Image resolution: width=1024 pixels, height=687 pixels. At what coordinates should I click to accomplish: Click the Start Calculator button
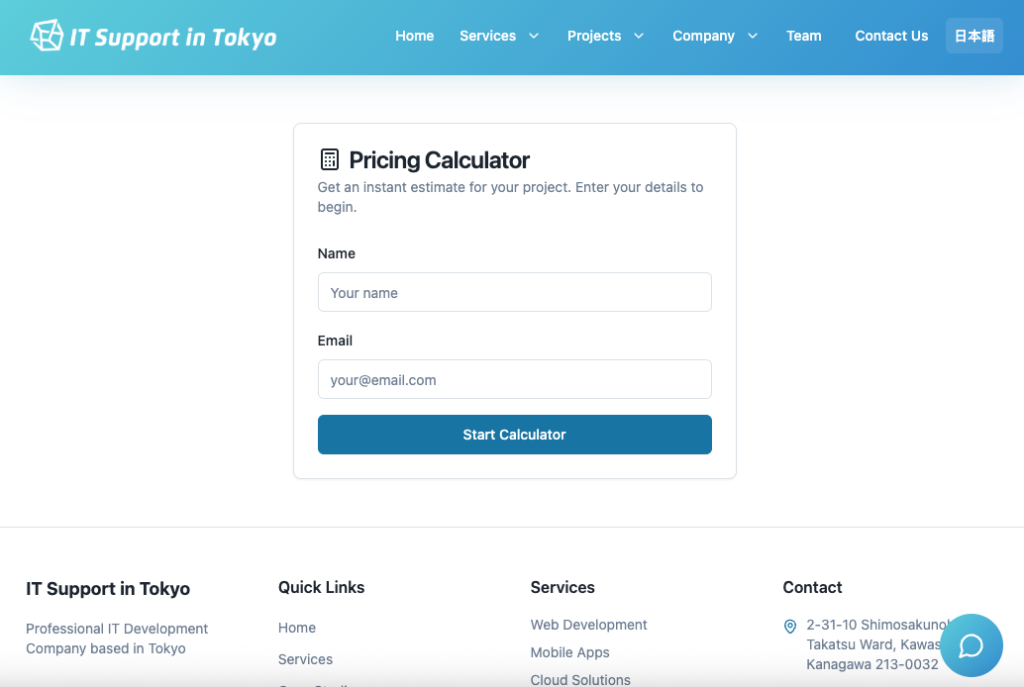pyautogui.click(x=515, y=434)
